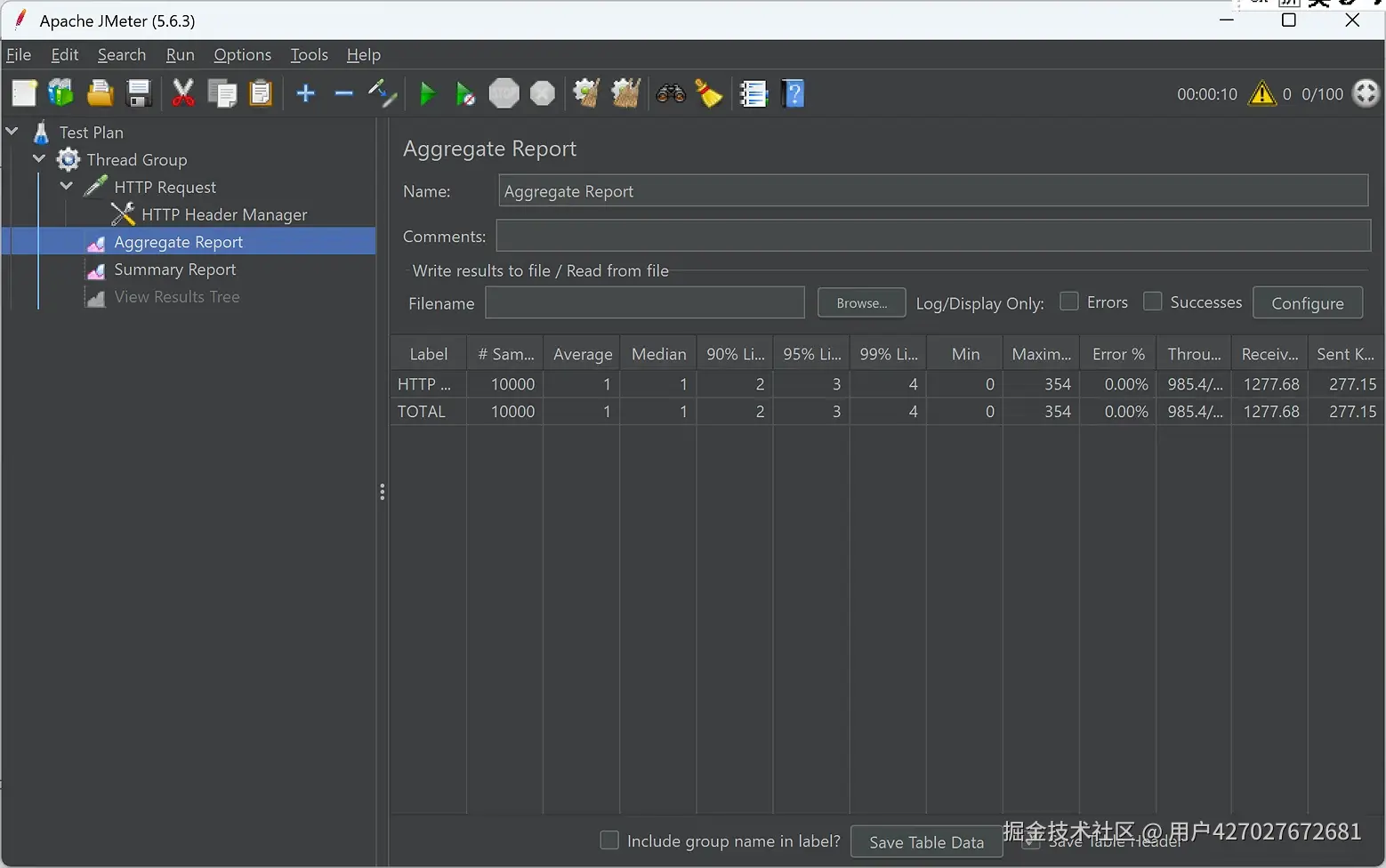Screen dimensions: 1386x868
Task: Collapse the Test Plan tree node
Action: [12, 132]
